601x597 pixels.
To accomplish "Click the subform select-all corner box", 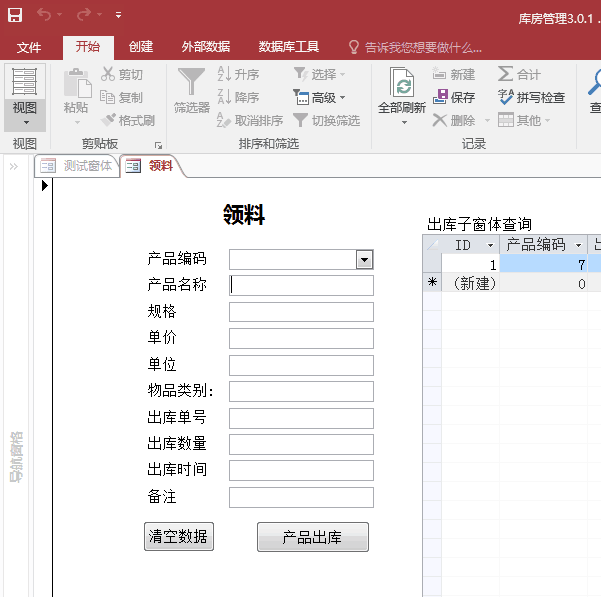I will [432, 244].
